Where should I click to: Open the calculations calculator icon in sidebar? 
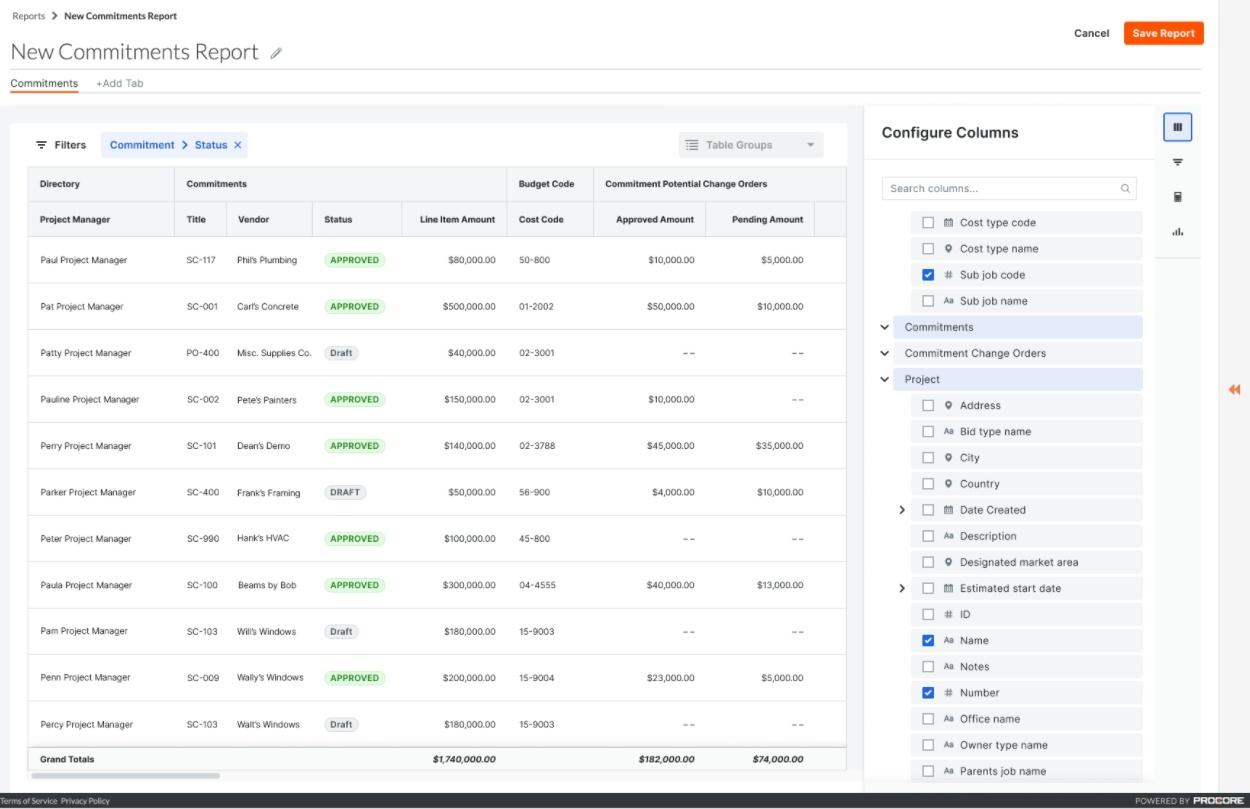(1177, 197)
